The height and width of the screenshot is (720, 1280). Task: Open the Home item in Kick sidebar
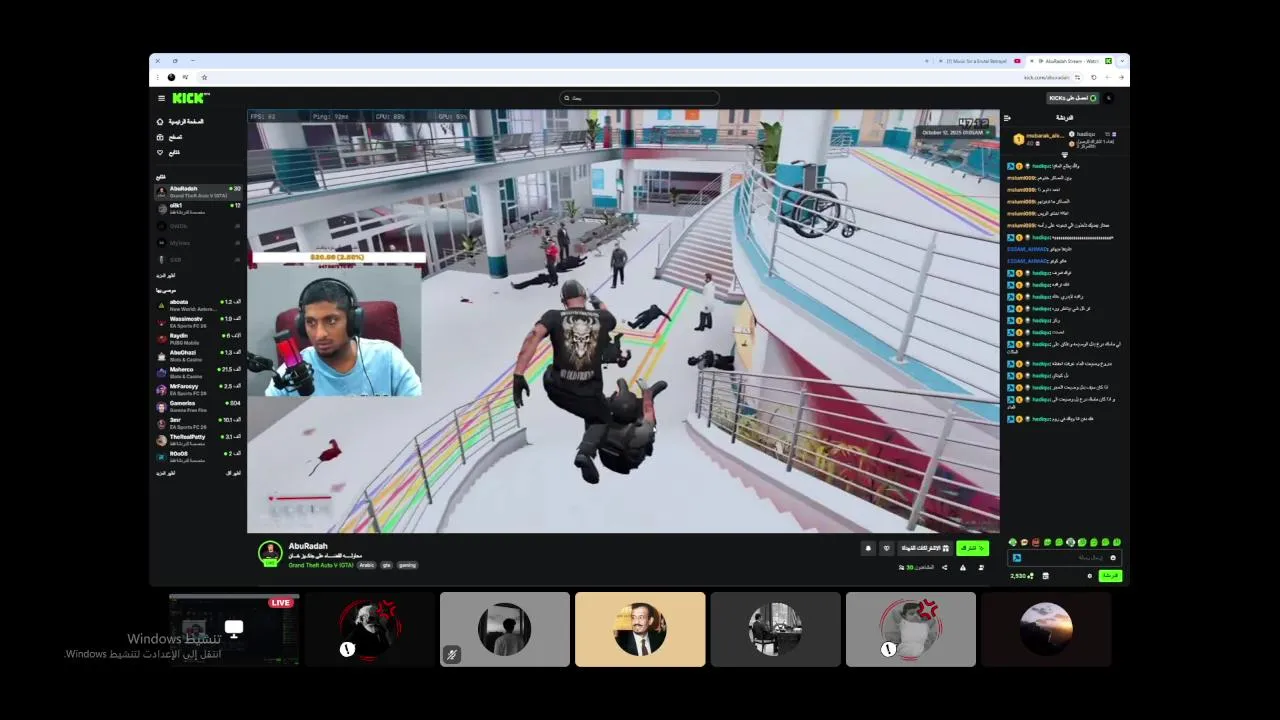coord(181,122)
